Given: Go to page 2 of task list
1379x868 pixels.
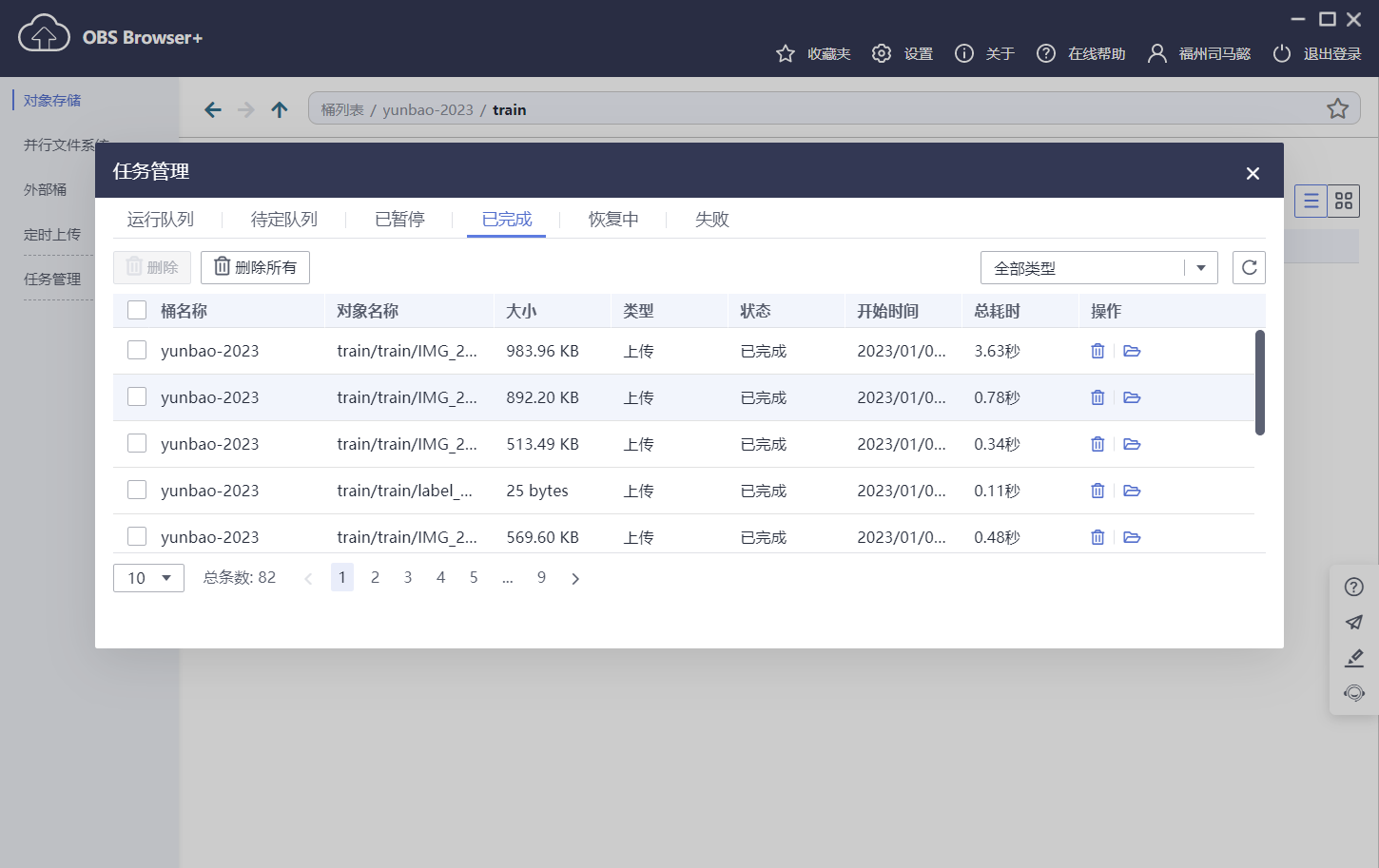Looking at the screenshot, I should [376, 577].
